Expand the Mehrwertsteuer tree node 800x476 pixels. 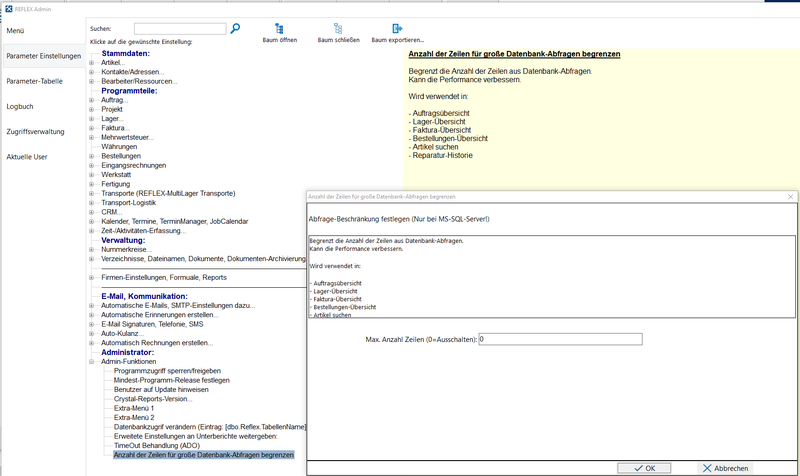[x=92, y=137]
